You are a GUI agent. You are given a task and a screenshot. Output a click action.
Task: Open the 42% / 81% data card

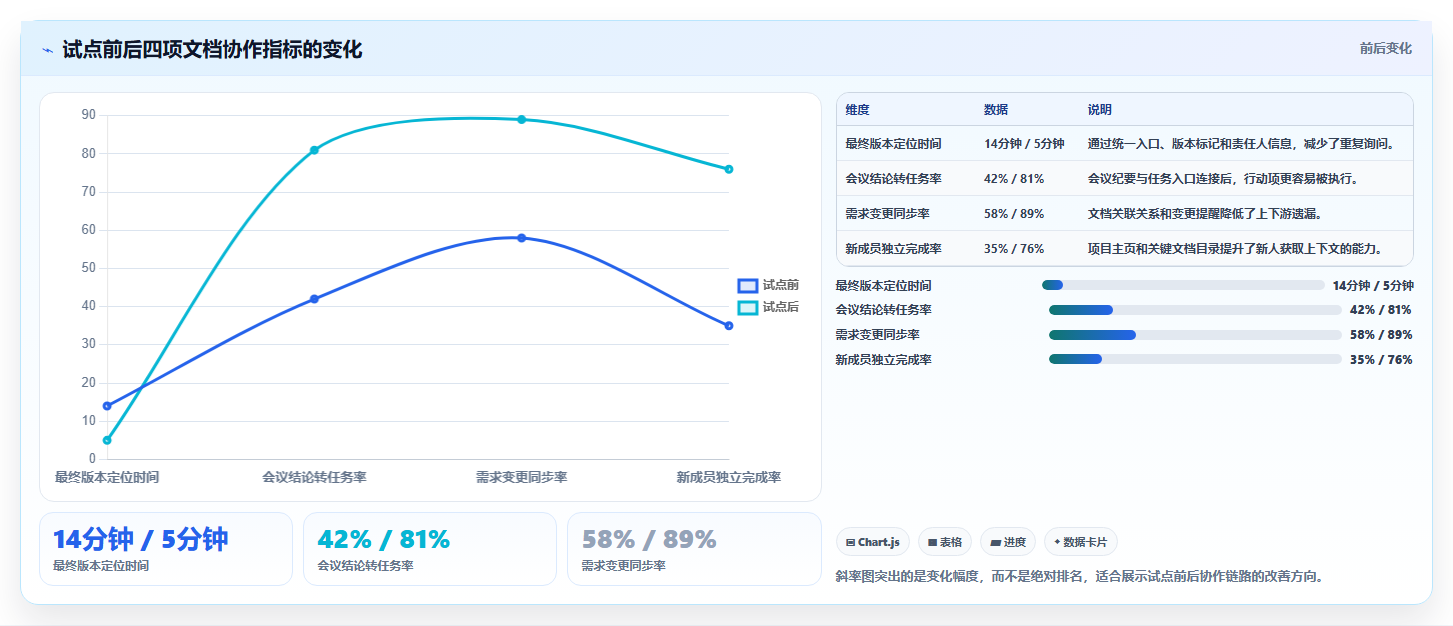pyautogui.click(x=430, y=549)
